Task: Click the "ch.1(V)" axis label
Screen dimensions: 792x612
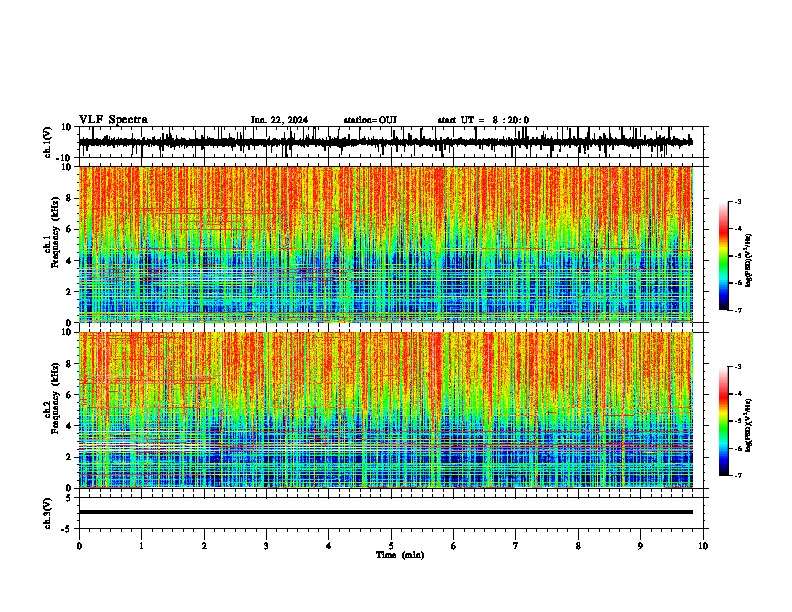Action: pyautogui.click(x=48, y=143)
